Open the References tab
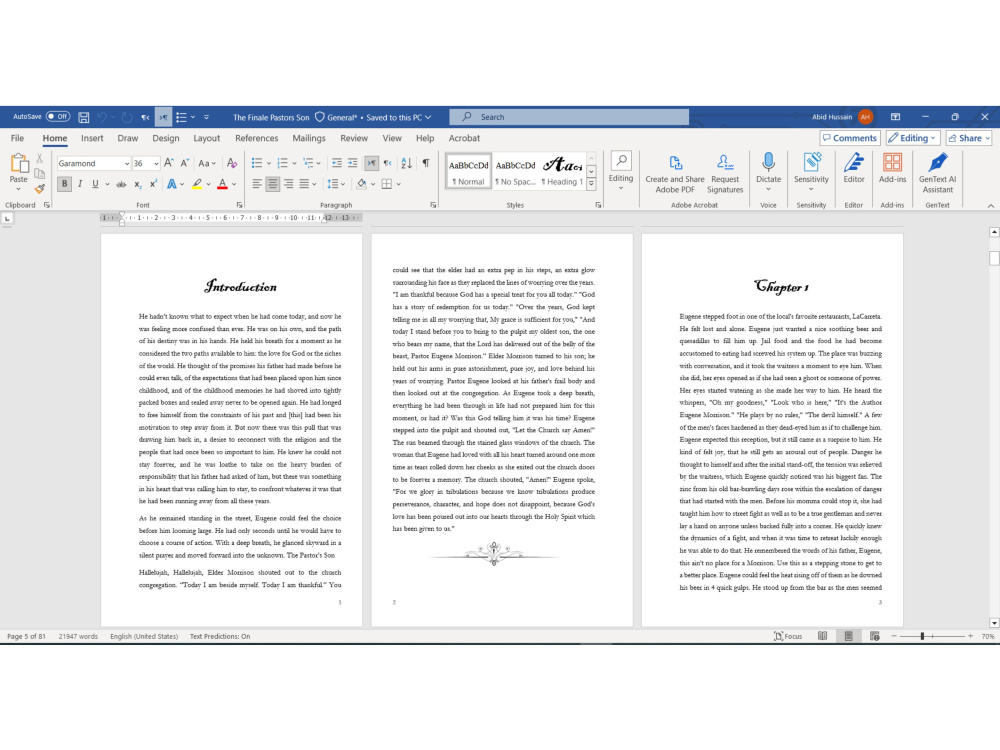This screenshot has height=750, width=1000. pos(256,138)
